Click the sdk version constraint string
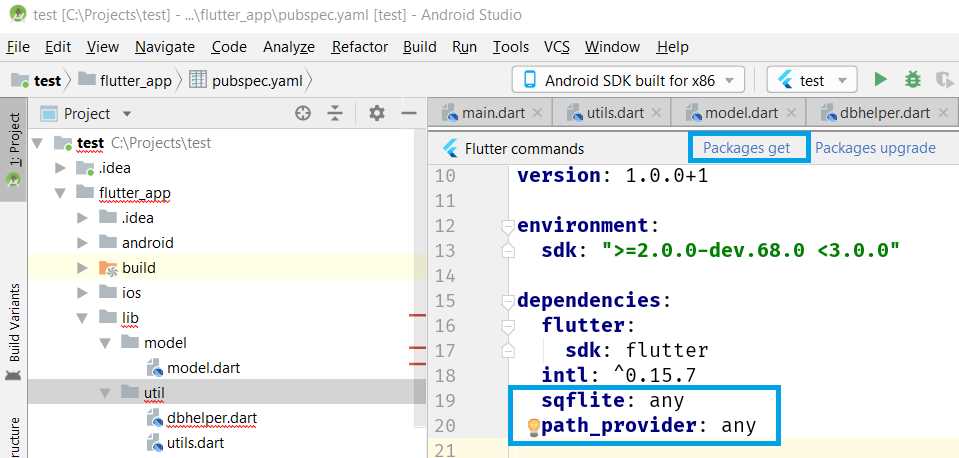 coord(752,251)
